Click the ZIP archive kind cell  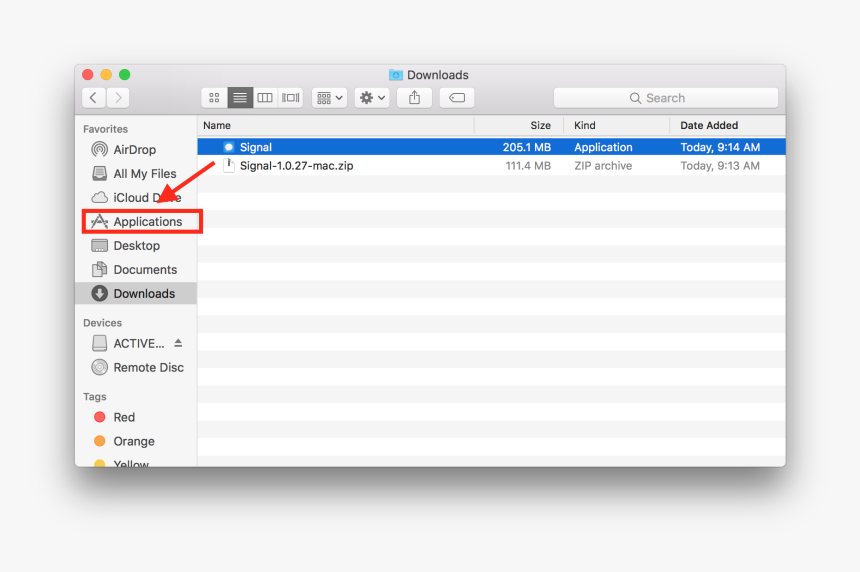[603, 166]
